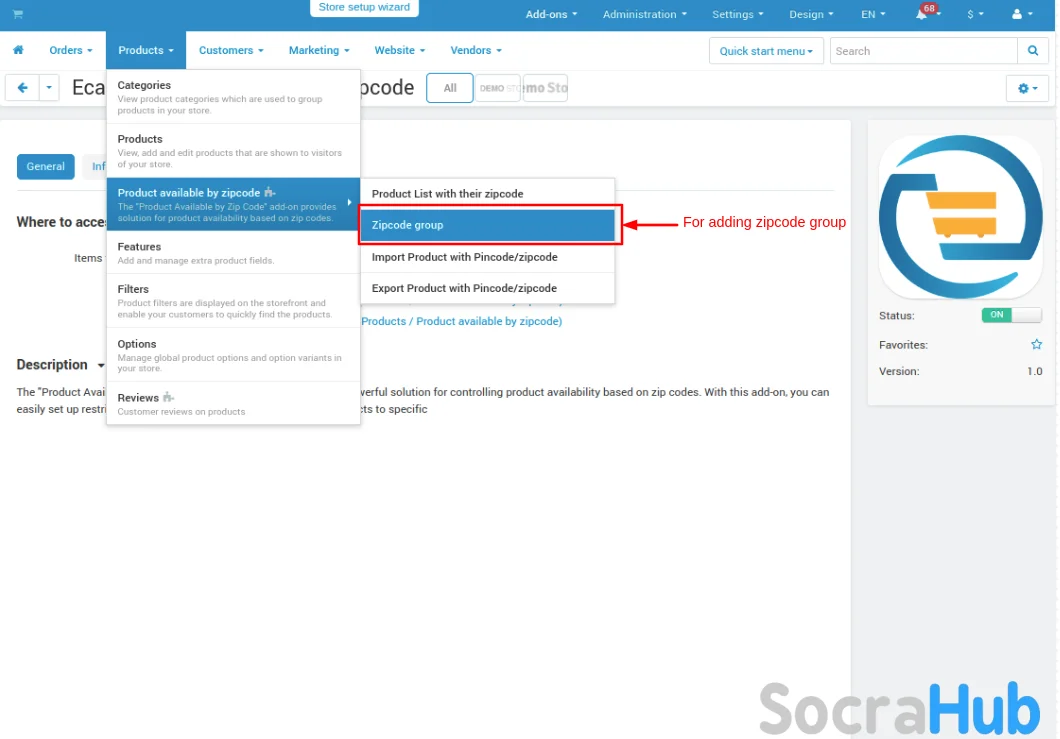The height and width of the screenshot is (739, 1060).
Task: Select Reviews in Products menu
Action: [x=233, y=403]
